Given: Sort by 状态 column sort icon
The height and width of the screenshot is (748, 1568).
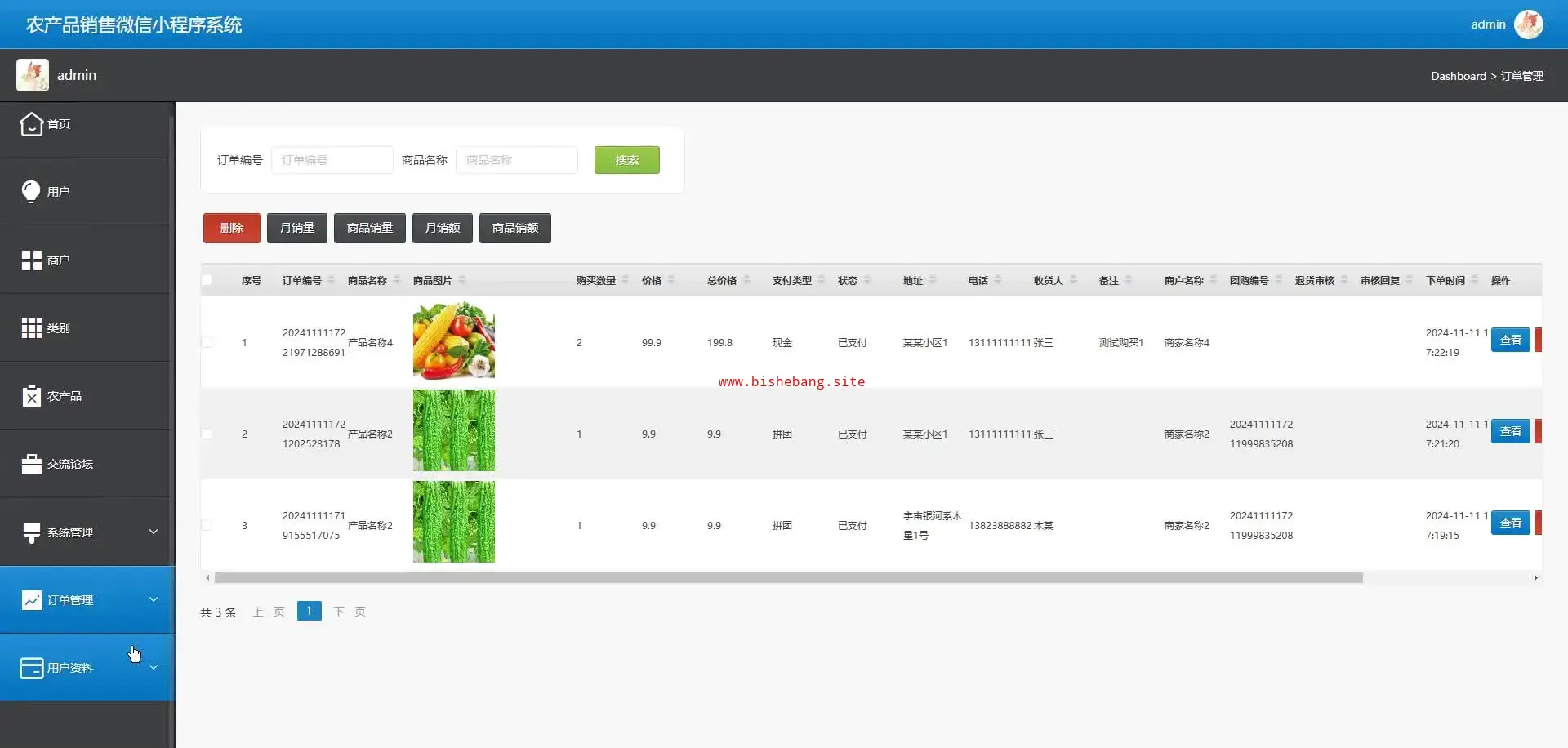Looking at the screenshot, I should [866, 280].
